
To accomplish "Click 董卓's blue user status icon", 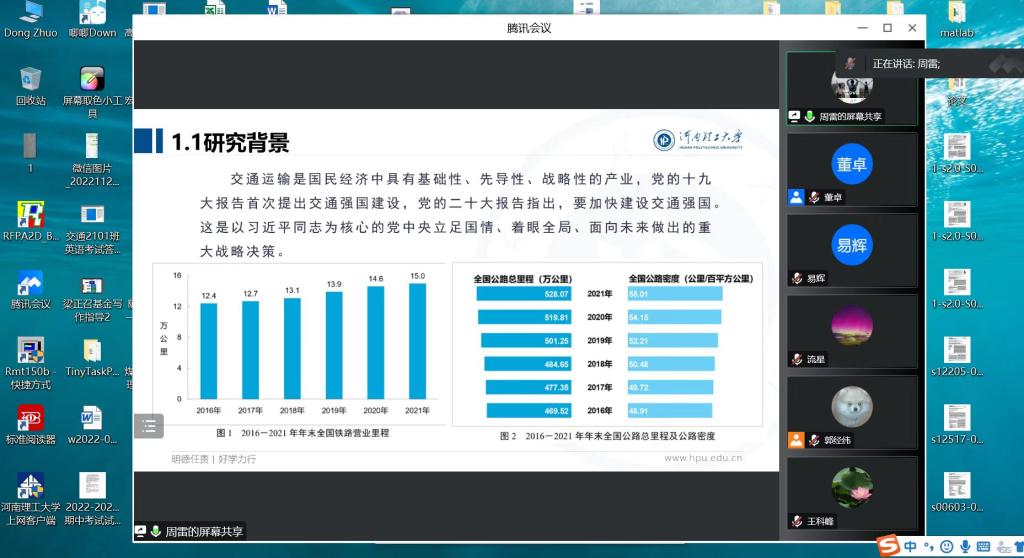I will 796,197.
